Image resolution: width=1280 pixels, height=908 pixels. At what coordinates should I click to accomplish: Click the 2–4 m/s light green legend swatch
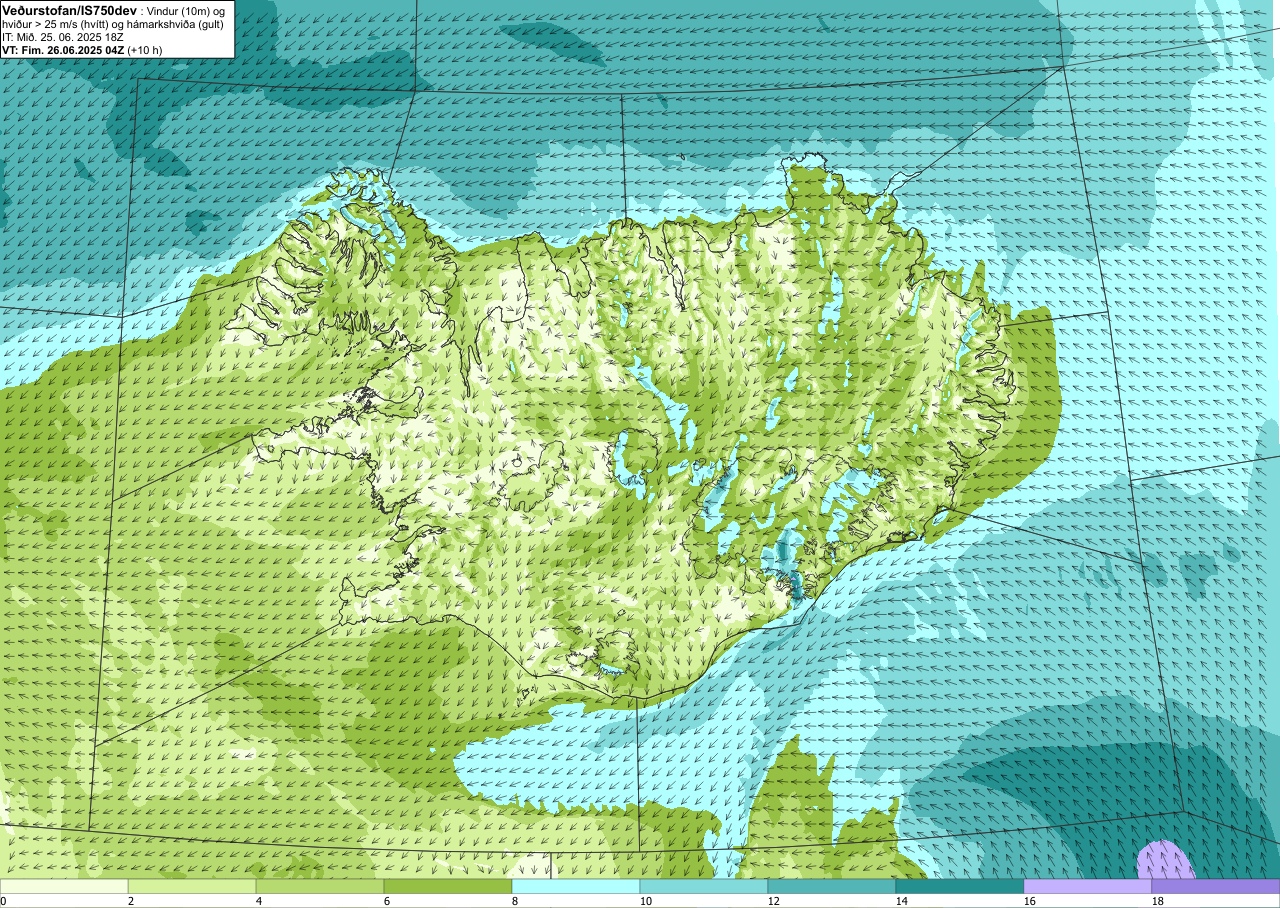[x=192, y=886]
